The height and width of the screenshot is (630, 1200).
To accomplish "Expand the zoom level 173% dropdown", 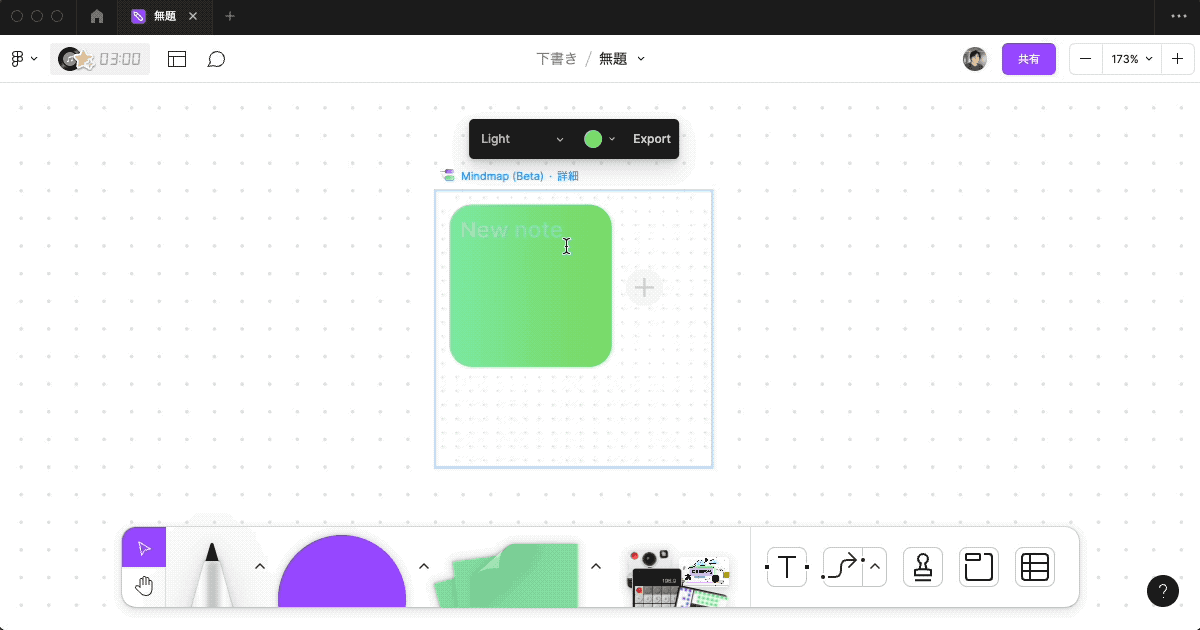I will pos(1130,59).
